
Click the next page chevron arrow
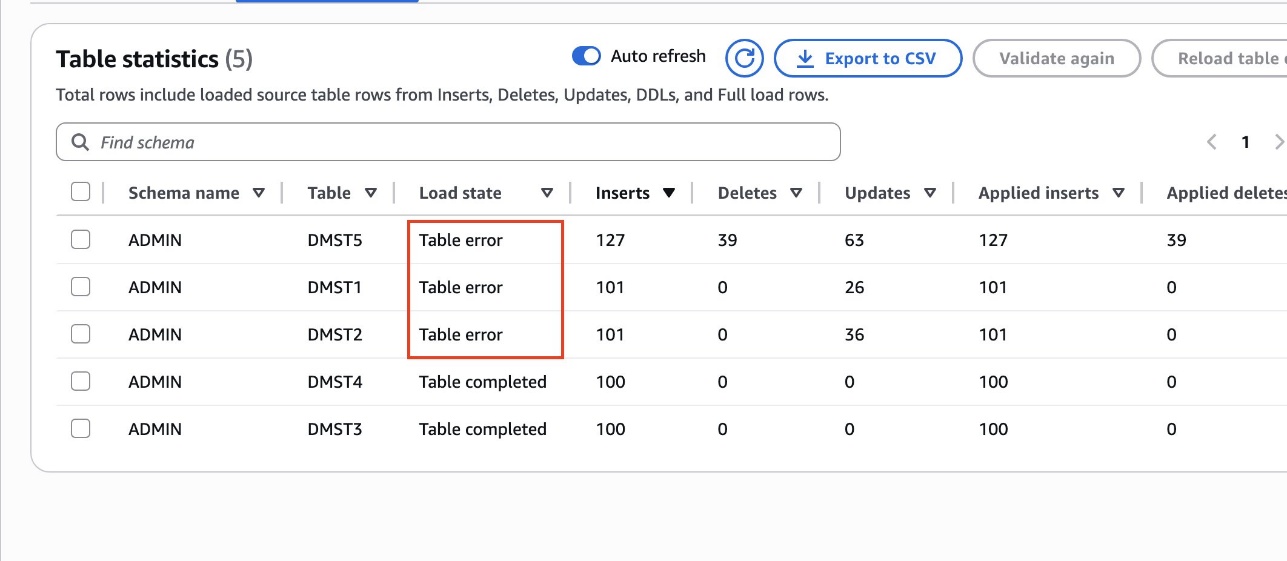[x=1278, y=142]
